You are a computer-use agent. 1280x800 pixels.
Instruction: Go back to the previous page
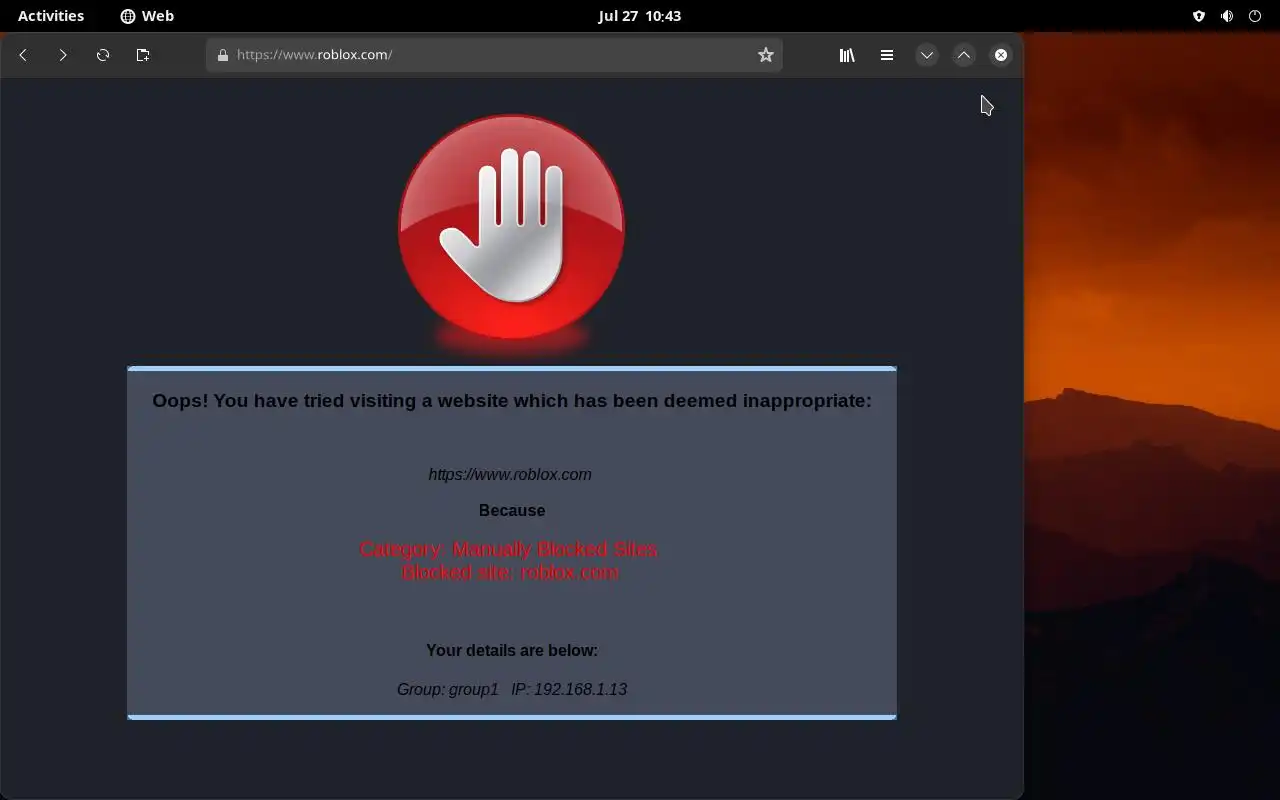(x=23, y=55)
